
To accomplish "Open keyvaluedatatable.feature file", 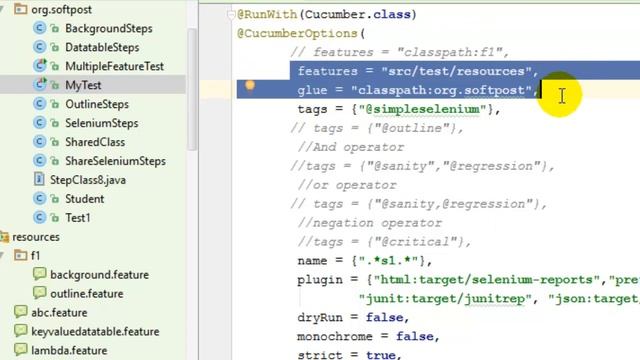I will click(95, 332).
